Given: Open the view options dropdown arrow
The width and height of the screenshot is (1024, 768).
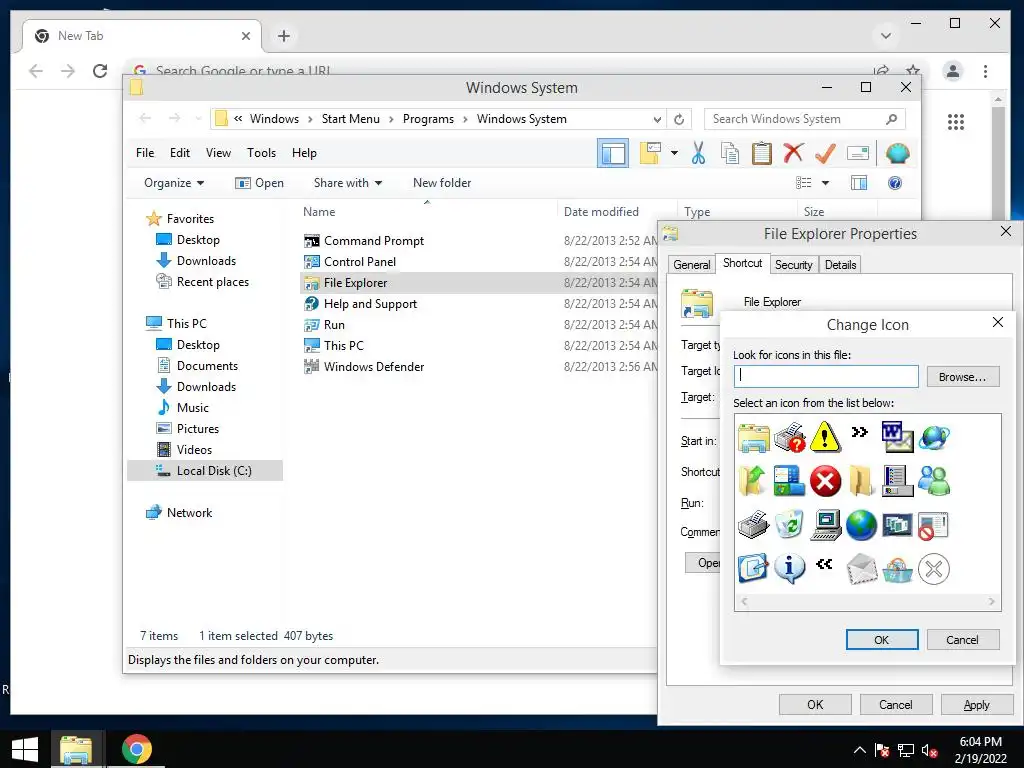Looking at the screenshot, I should [825, 184].
